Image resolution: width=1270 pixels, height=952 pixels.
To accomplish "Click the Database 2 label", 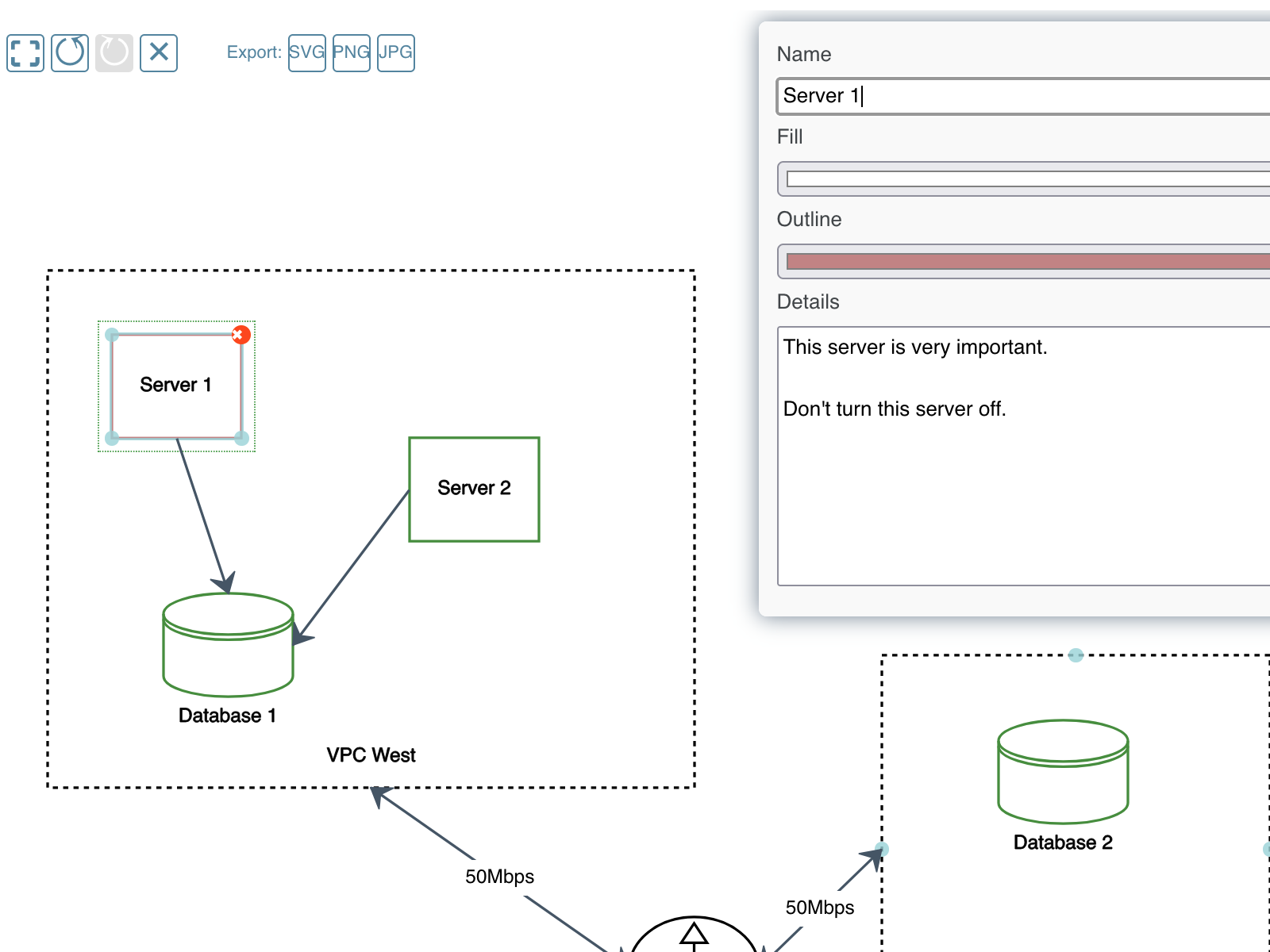I will click(1063, 843).
